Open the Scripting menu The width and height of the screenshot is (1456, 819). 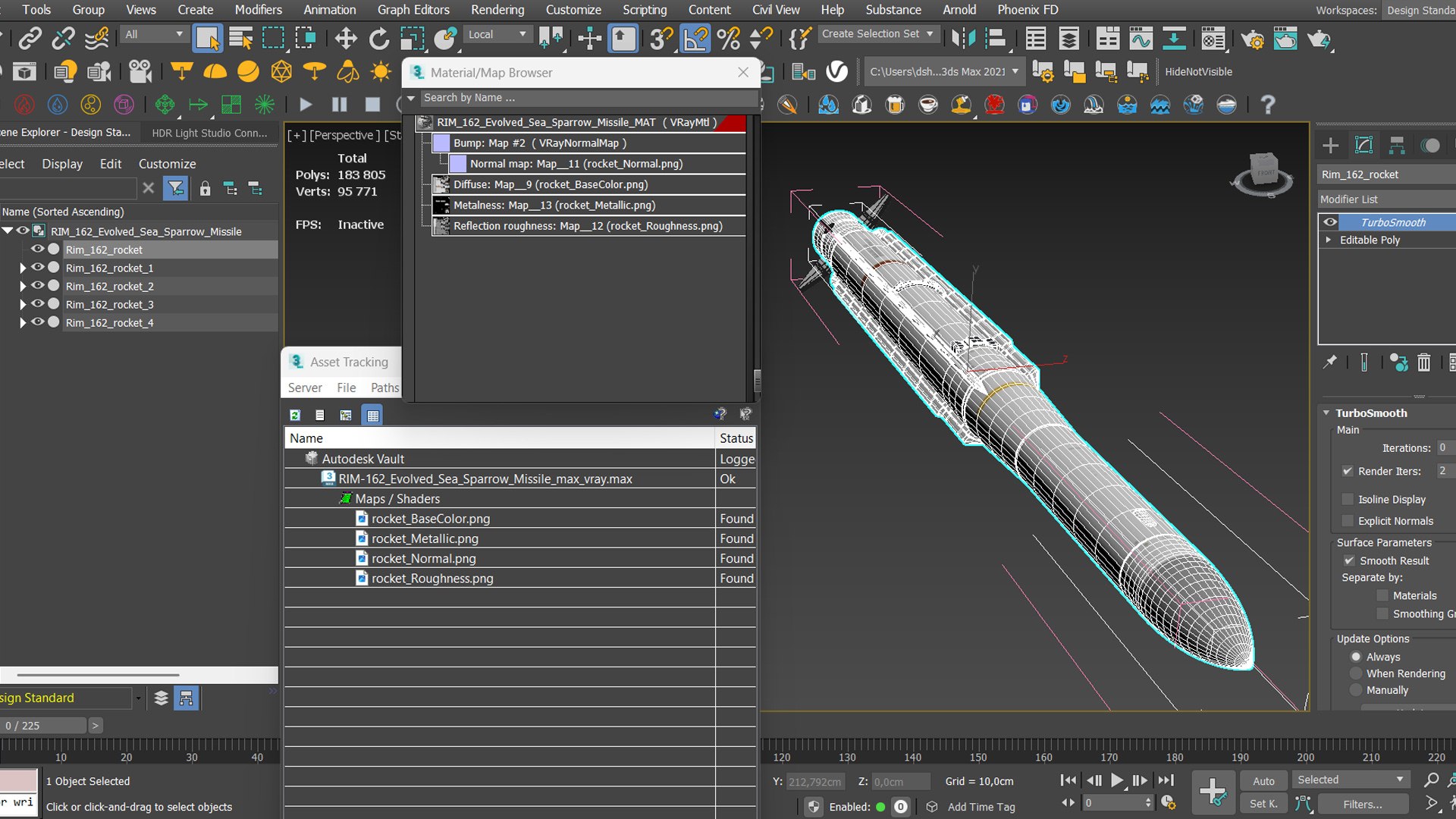coord(644,10)
